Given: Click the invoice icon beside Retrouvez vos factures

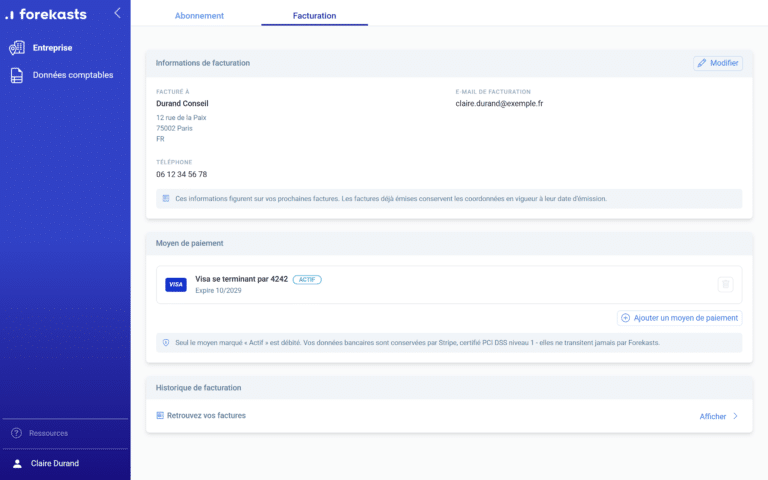Looking at the screenshot, I should pyautogui.click(x=160, y=415).
